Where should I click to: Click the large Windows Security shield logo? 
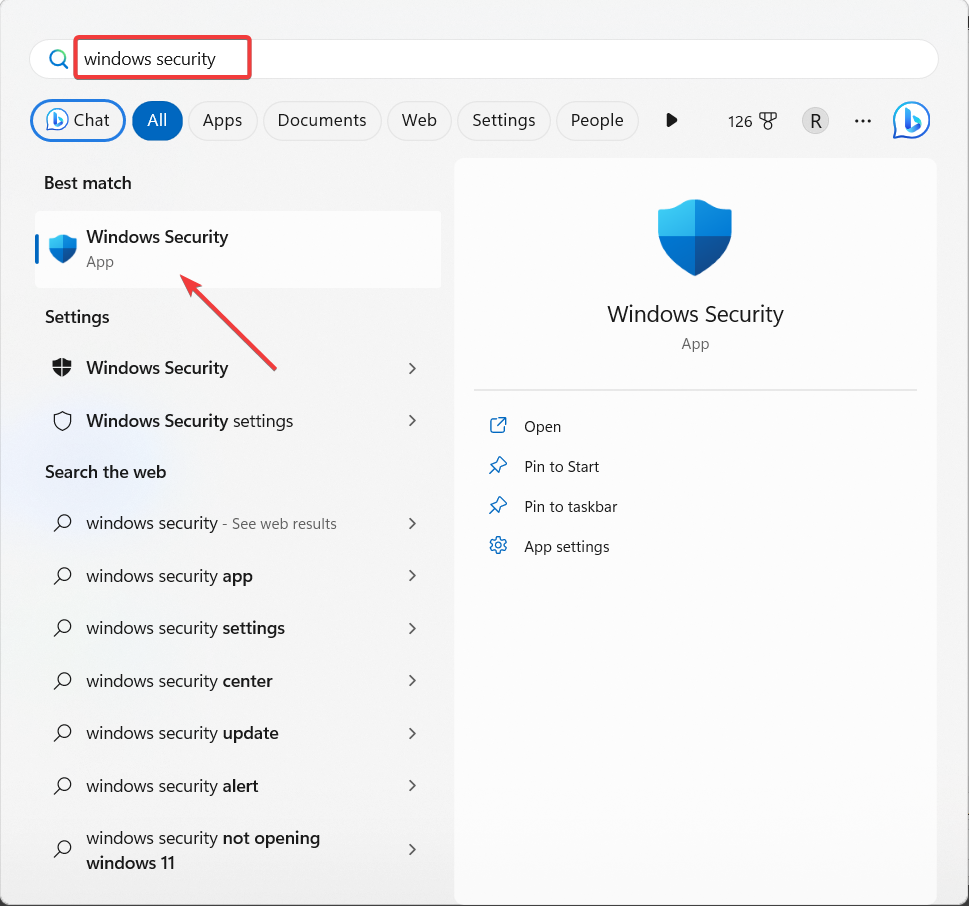tap(695, 237)
